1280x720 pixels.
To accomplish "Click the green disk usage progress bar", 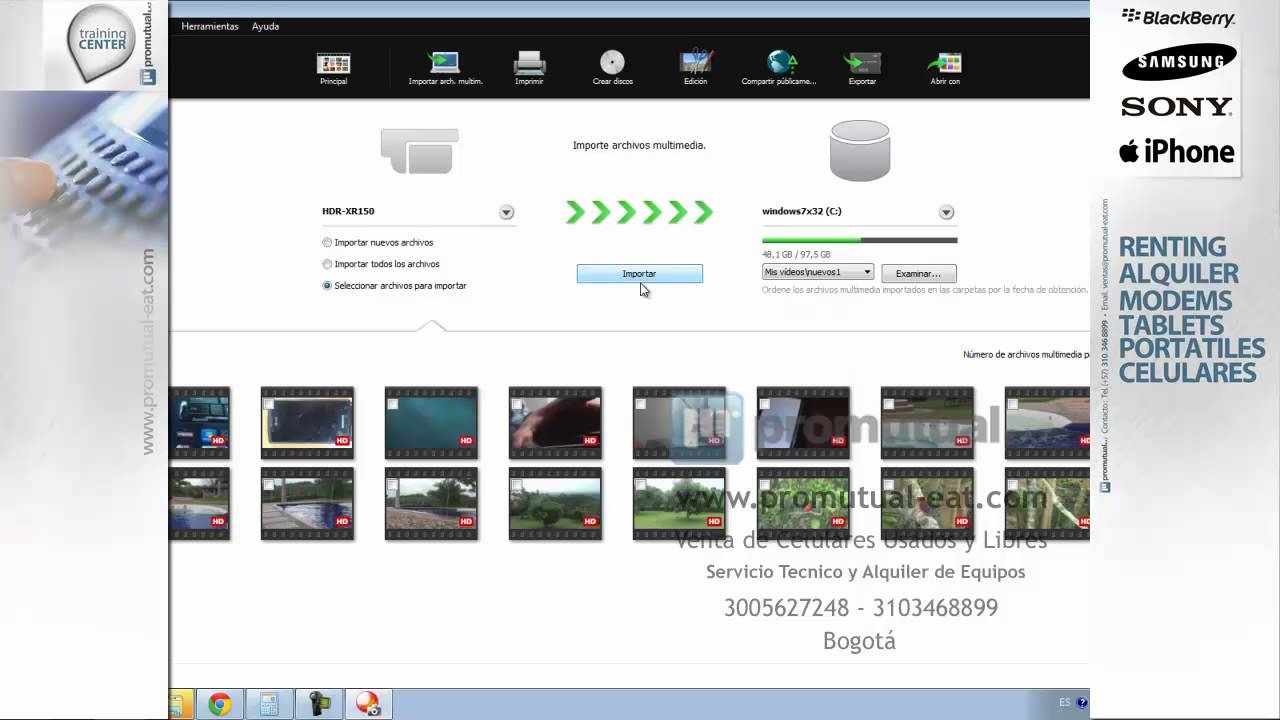I will (x=860, y=240).
